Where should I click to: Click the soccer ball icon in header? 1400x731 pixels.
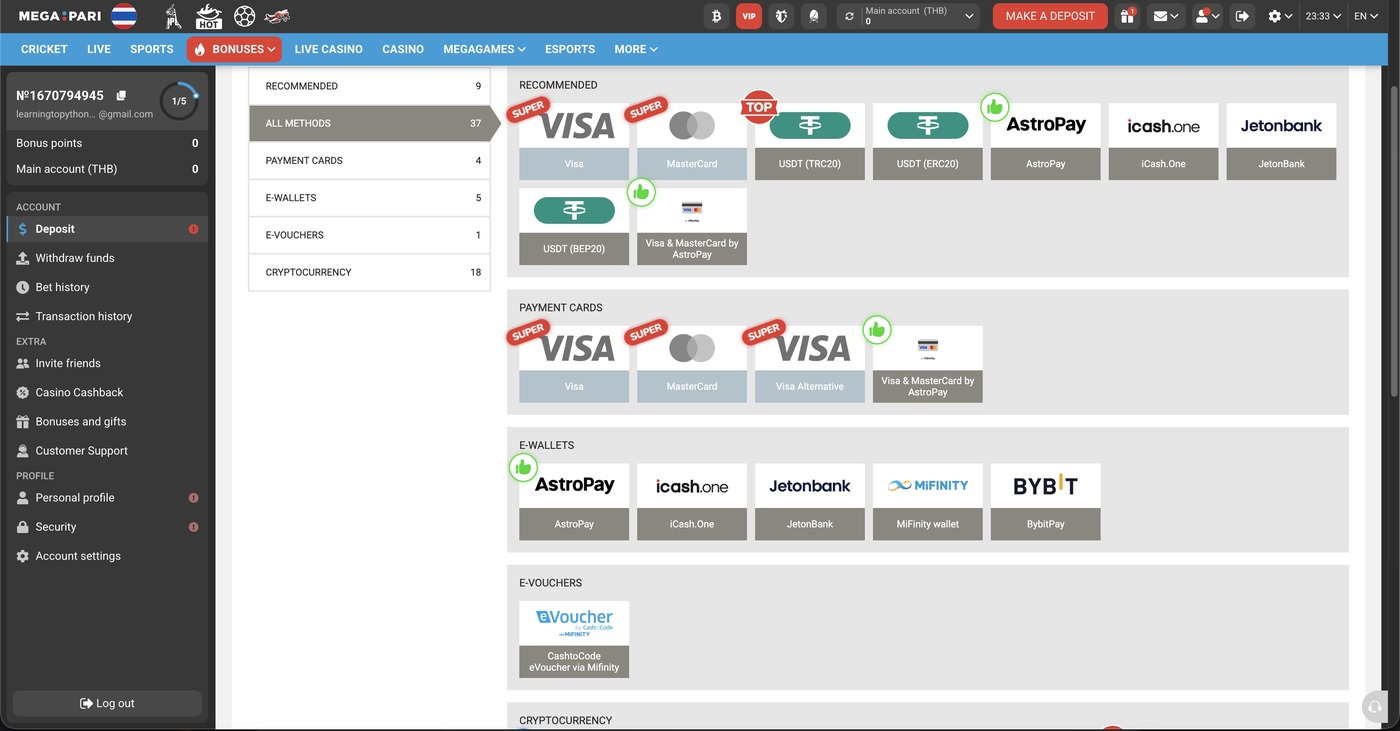pos(244,16)
